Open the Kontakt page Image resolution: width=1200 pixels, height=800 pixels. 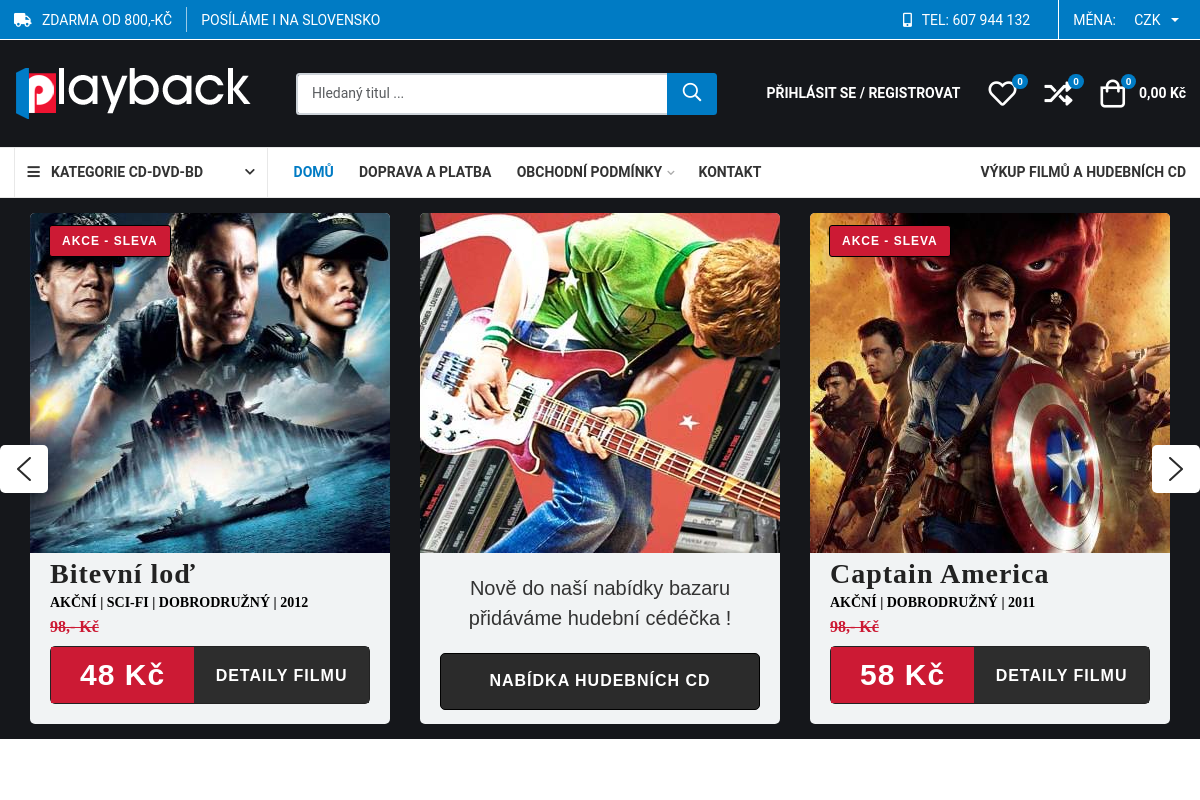(x=730, y=172)
